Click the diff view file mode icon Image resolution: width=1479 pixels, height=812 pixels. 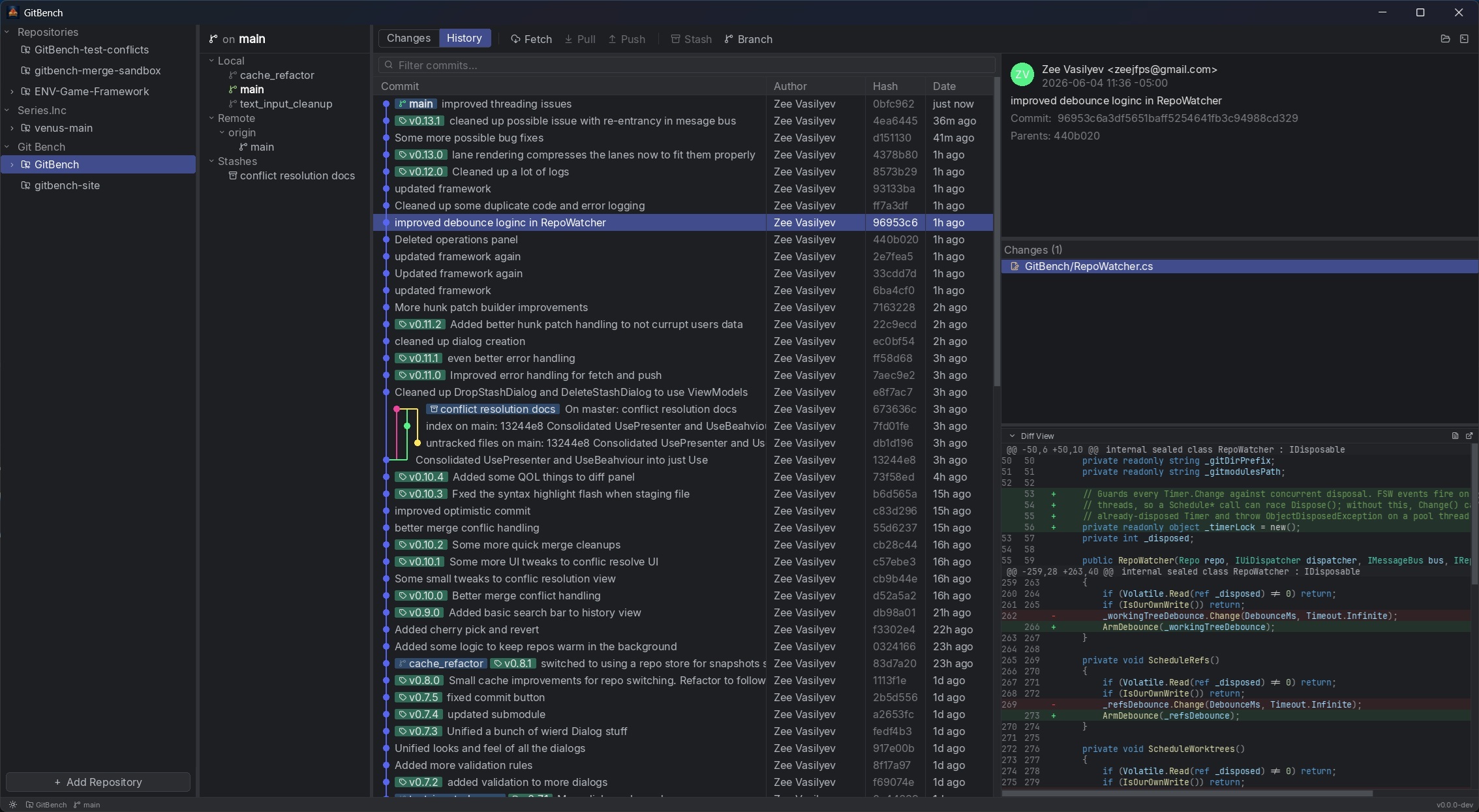click(1455, 436)
